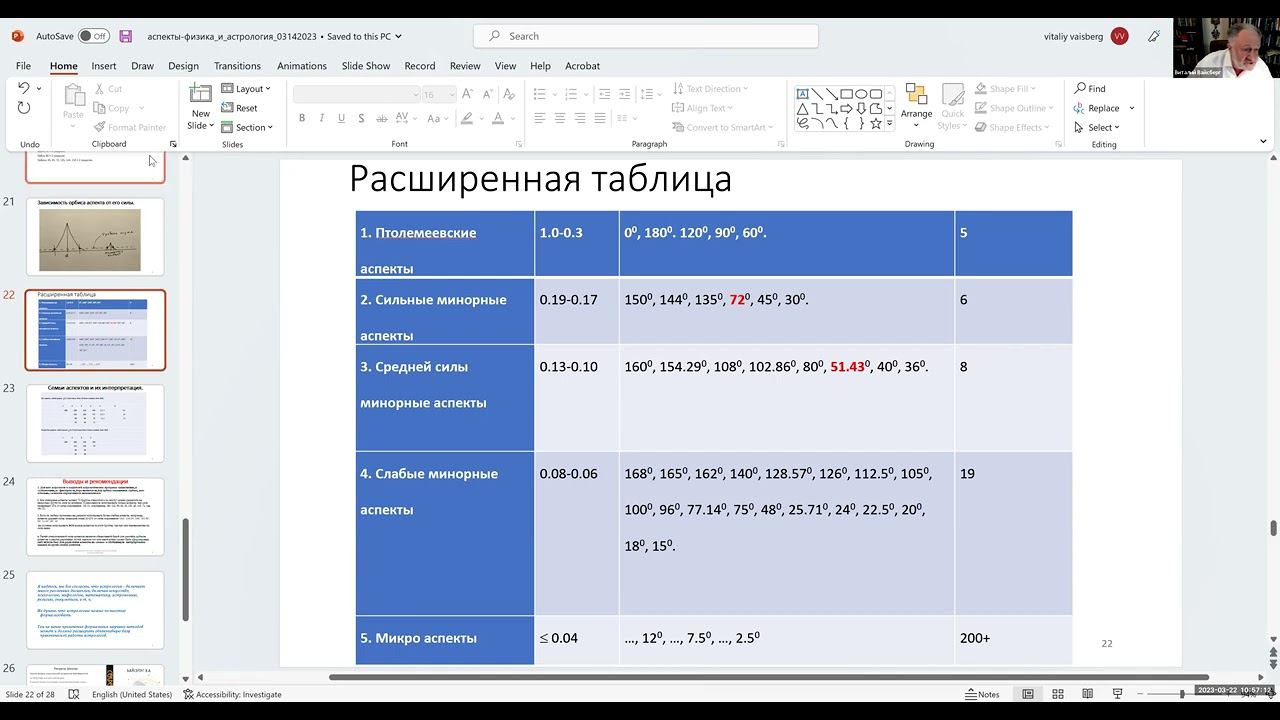The image size is (1280, 720).
Task: Click the Find button
Action: click(1090, 89)
